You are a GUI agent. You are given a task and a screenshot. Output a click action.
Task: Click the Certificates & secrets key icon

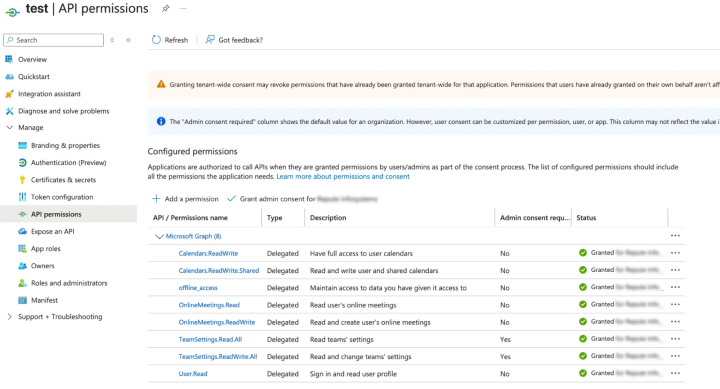pos(22,180)
